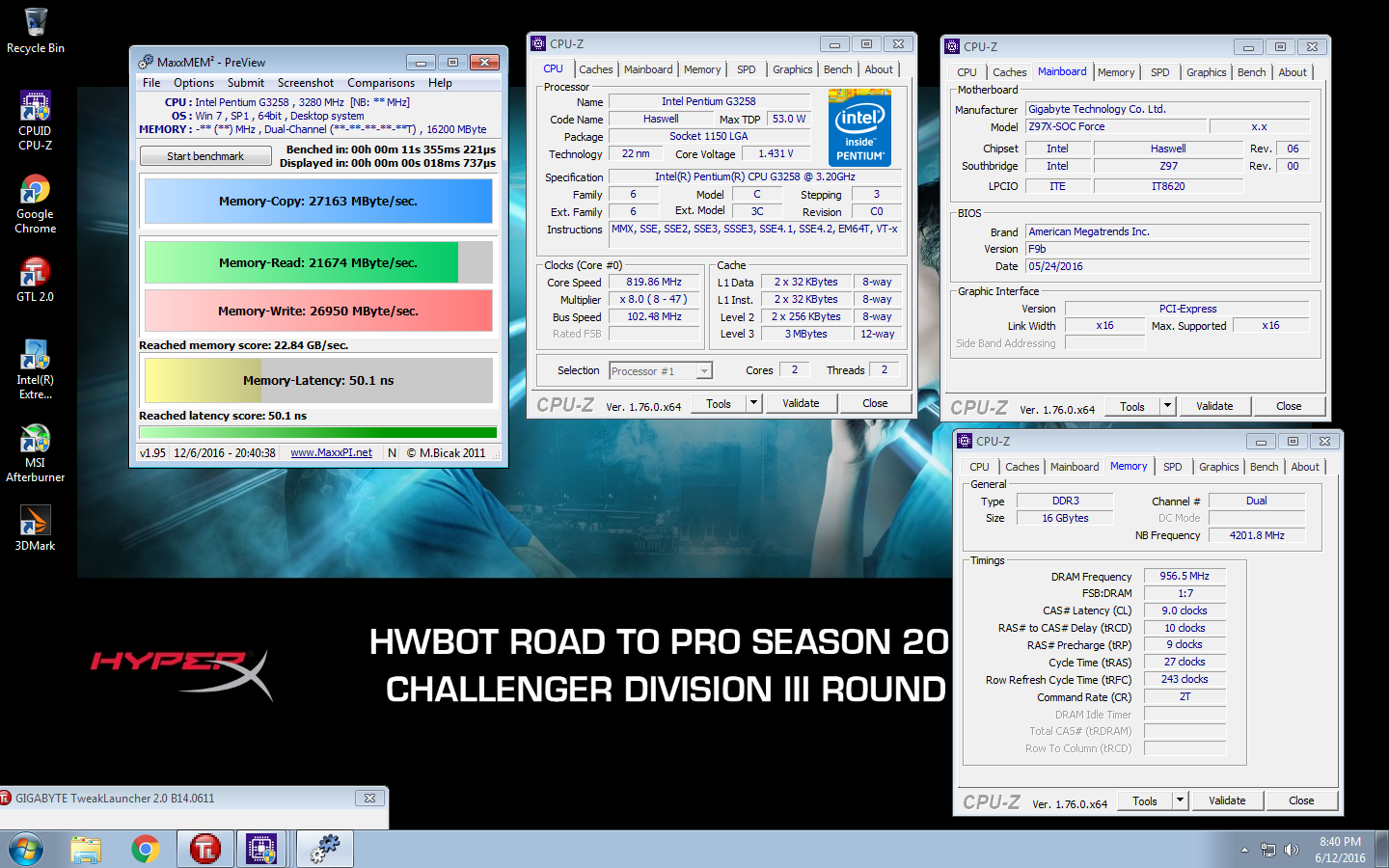1389x868 pixels.
Task: Click the BIOS Version F9b field
Action: 1168,249
